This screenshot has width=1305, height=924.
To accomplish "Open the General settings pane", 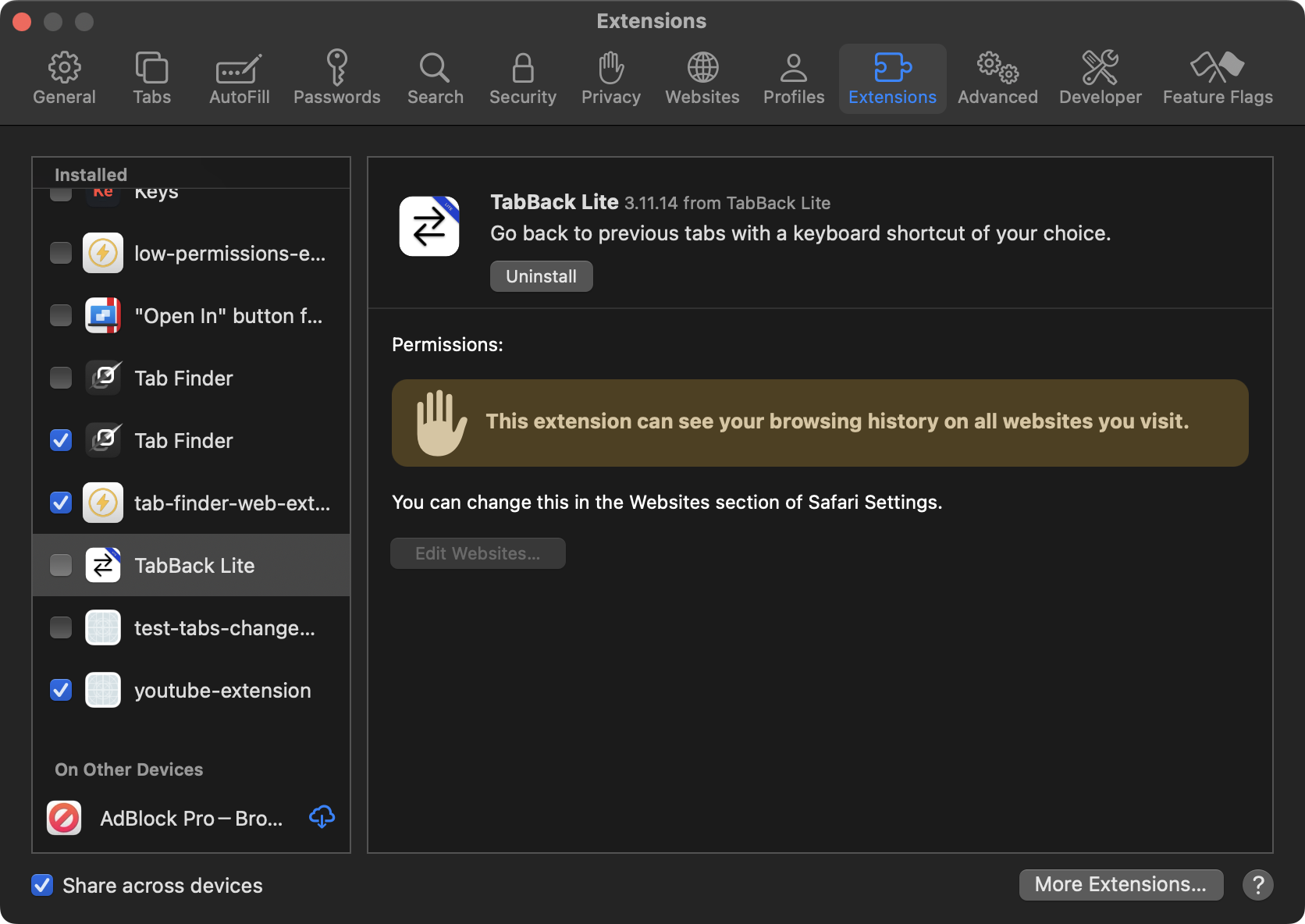I will pos(64,79).
